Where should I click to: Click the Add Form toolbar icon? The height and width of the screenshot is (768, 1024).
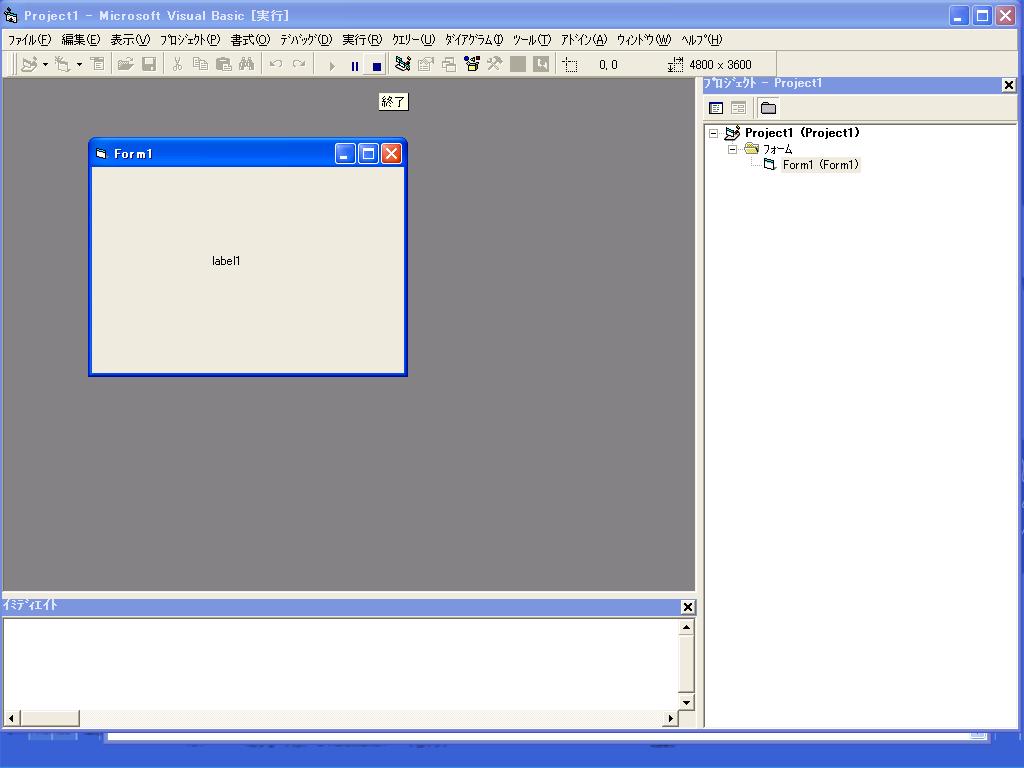[63, 64]
